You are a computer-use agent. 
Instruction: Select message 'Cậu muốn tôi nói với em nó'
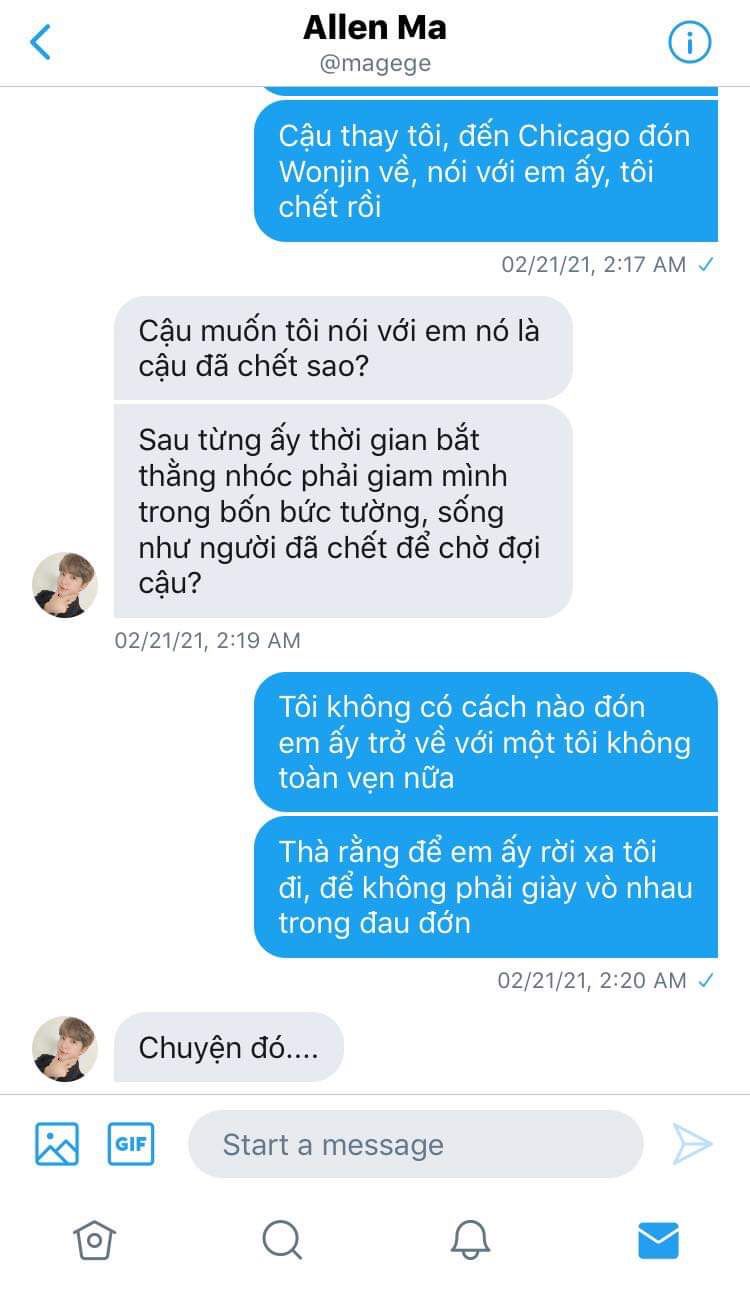pos(343,348)
